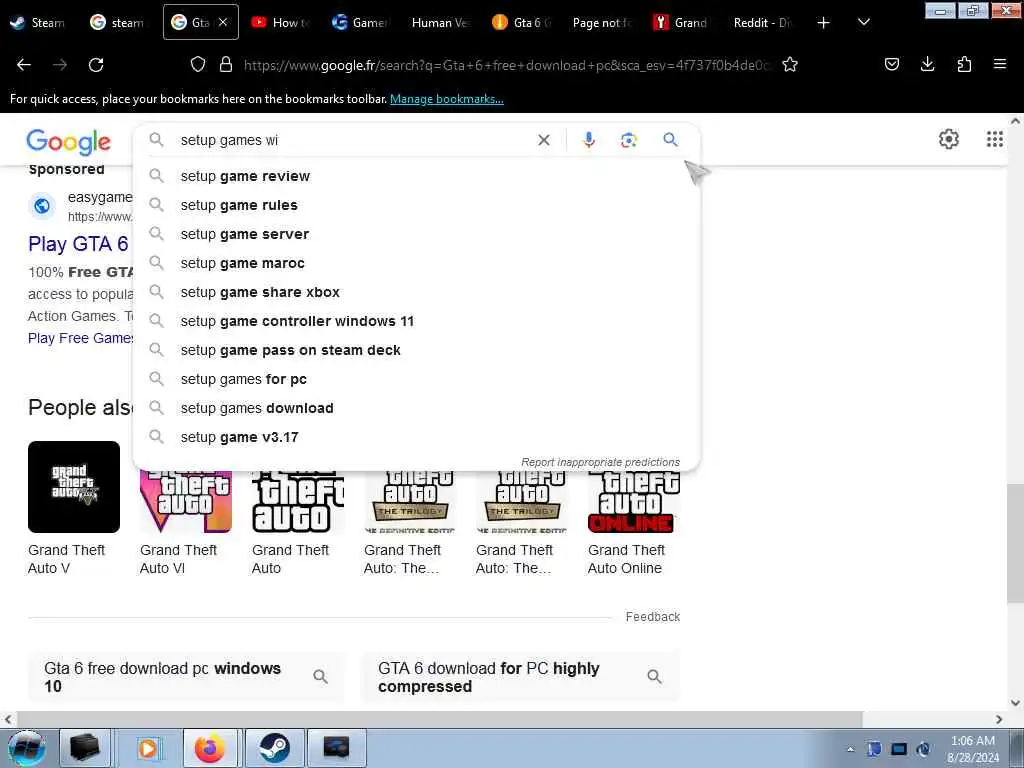1024x768 pixels.
Task: Click the Google logo
Action: point(69,142)
